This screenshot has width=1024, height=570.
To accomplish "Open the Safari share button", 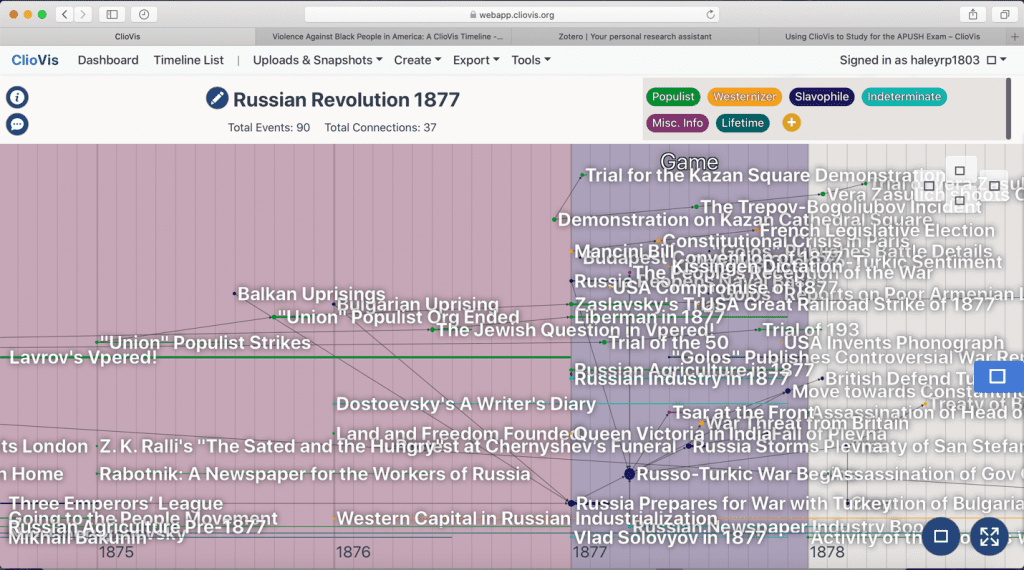I will coord(972,14).
